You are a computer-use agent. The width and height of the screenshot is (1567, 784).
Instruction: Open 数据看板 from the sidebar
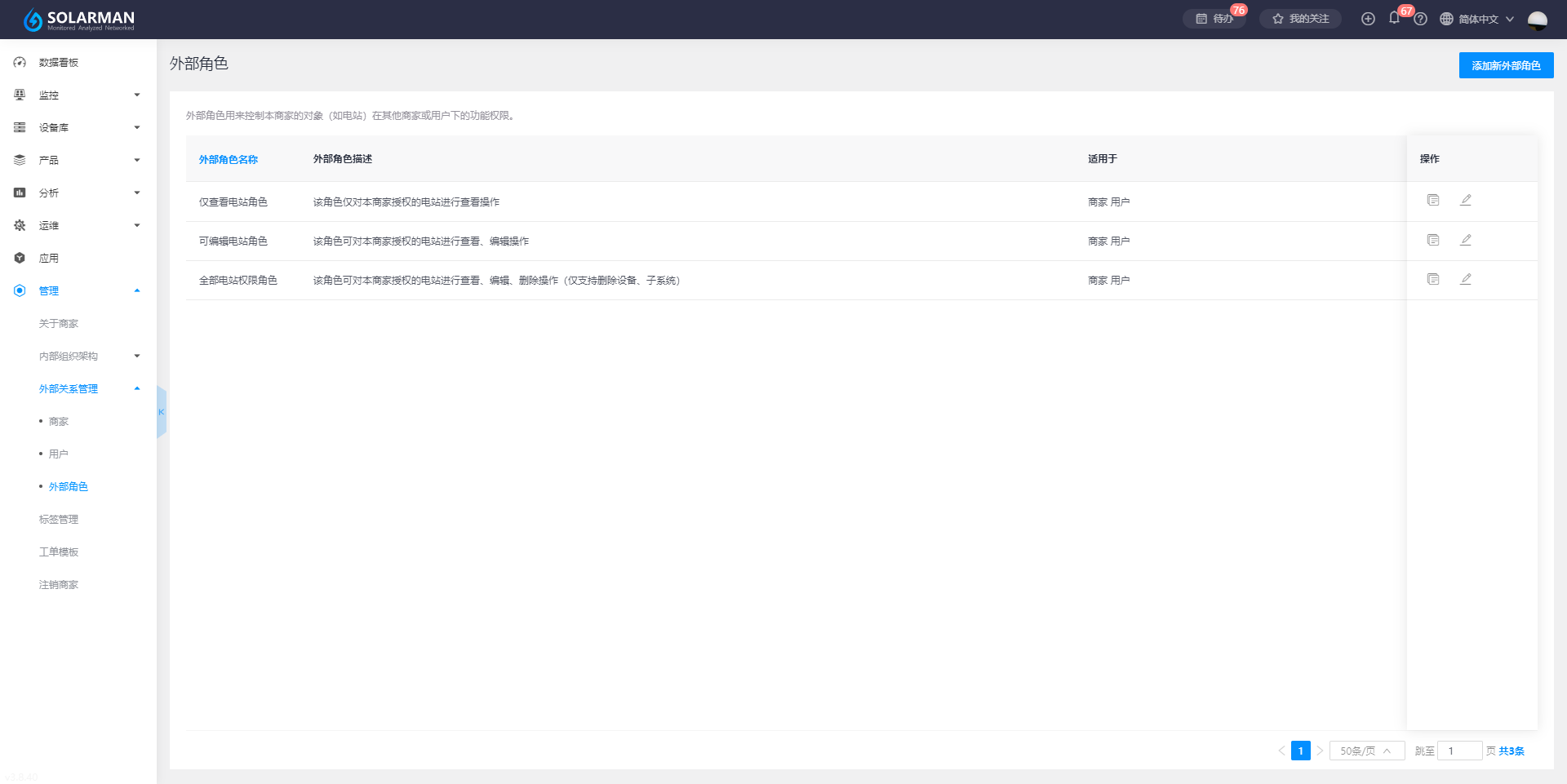click(x=59, y=62)
